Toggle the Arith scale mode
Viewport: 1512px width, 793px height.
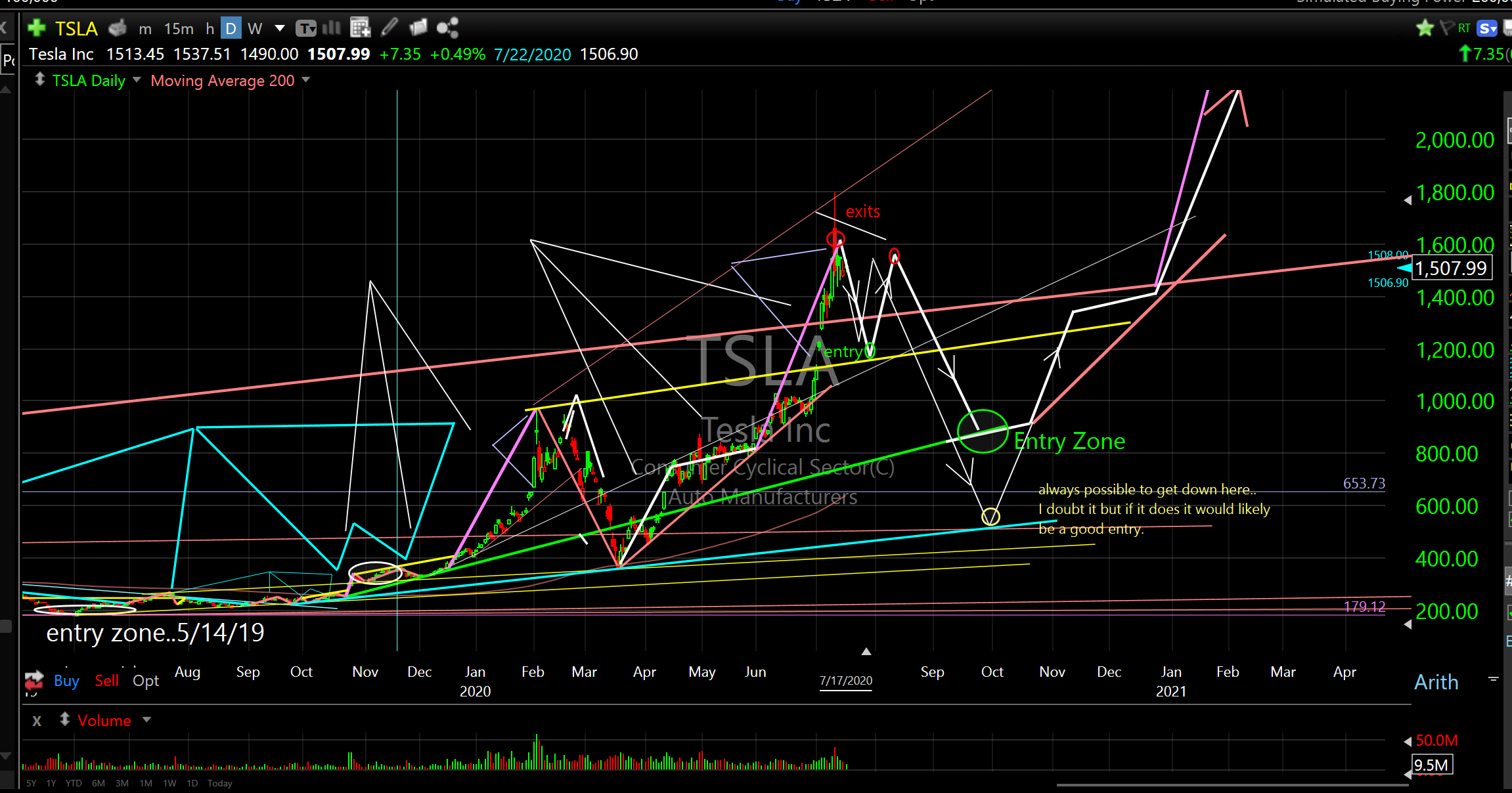click(1436, 682)
